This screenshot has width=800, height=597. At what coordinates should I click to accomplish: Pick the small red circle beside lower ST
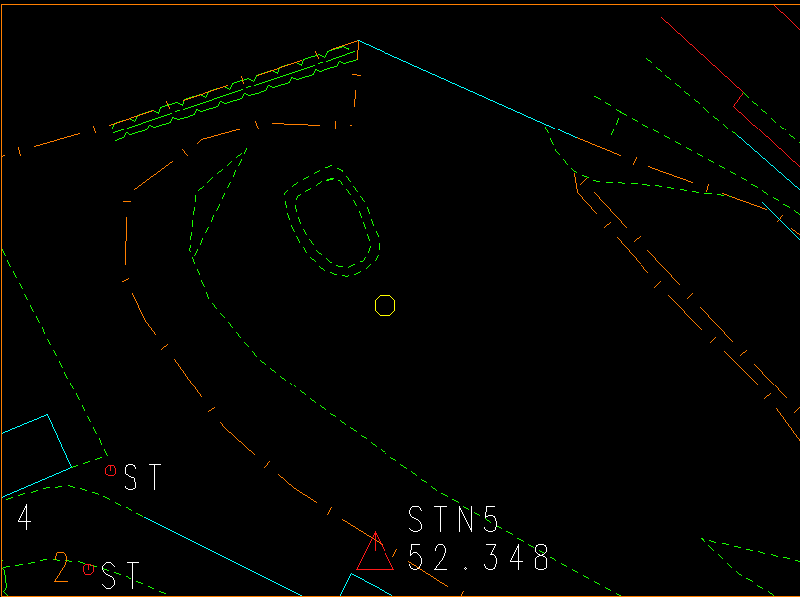click(89, 569)
